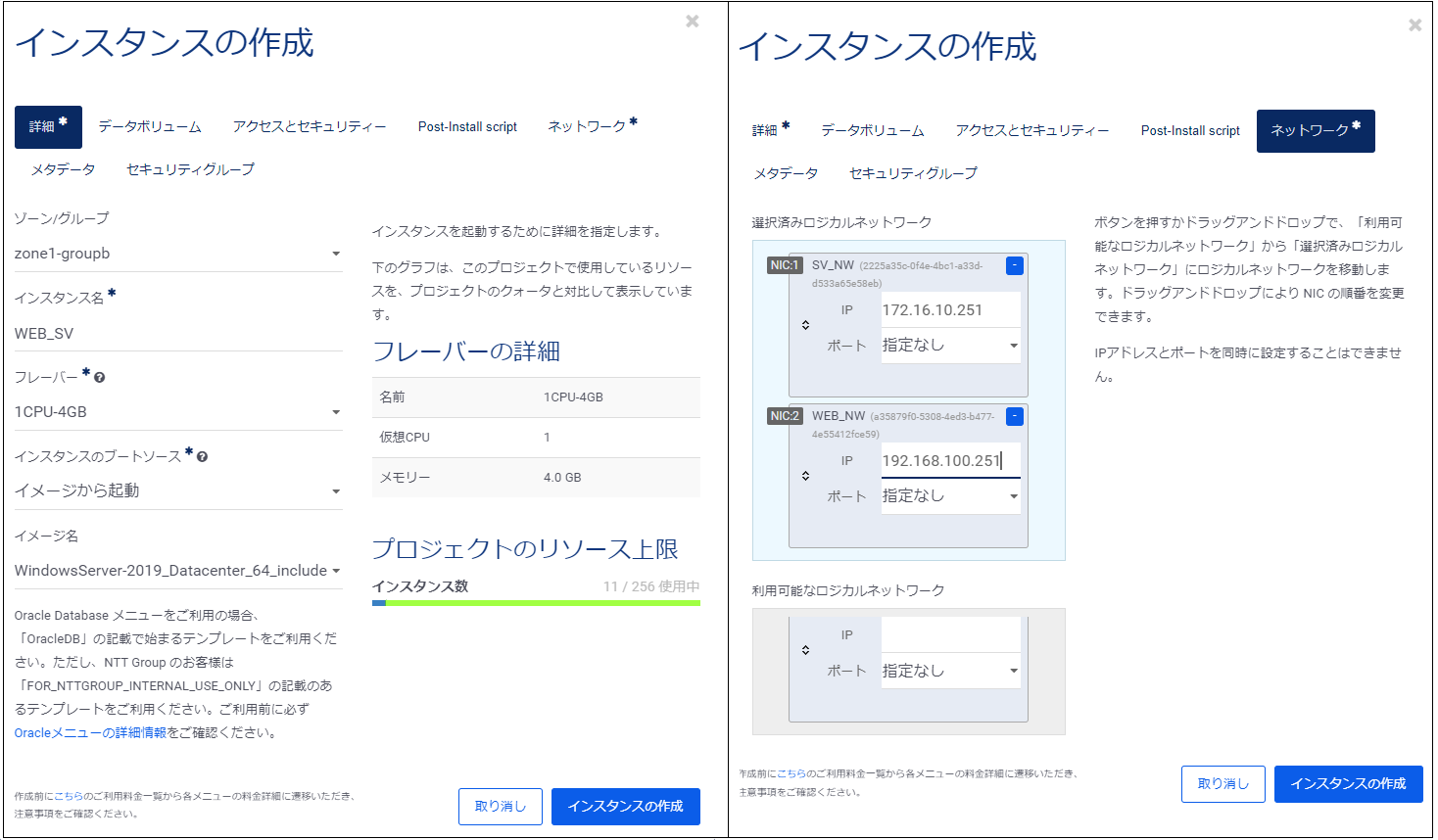1438x840 pixels.
Task: Select セキュリティグループ tab in left dialog
Action: [190, 169]
